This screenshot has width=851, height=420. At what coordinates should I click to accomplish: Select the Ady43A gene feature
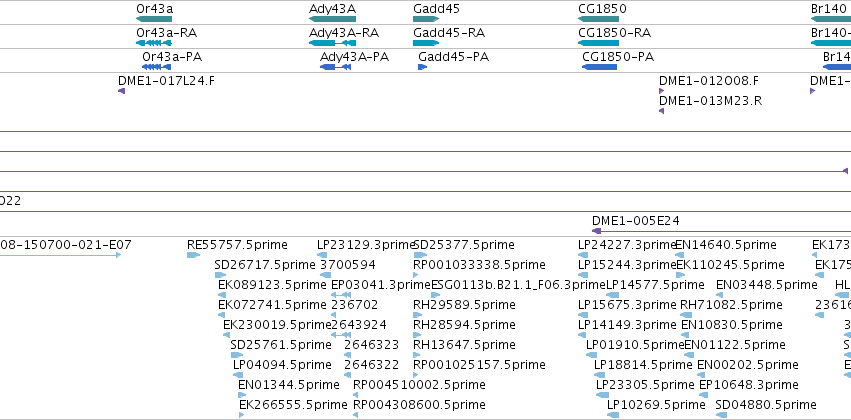coord(332,19)
